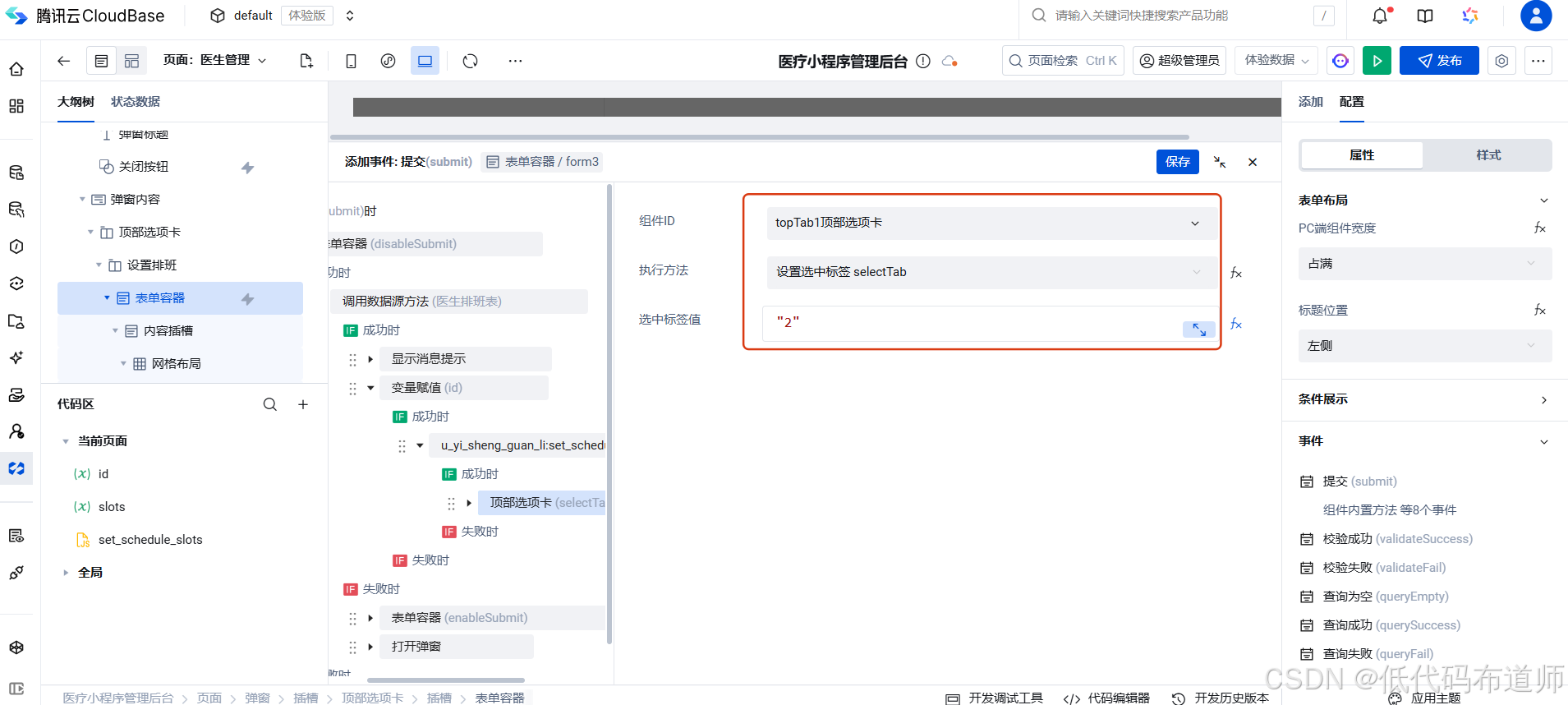The width and height of the screenshot is (1568, 705).
Task: Collapse the 当前页面 tree node
Action: [66, 441]
